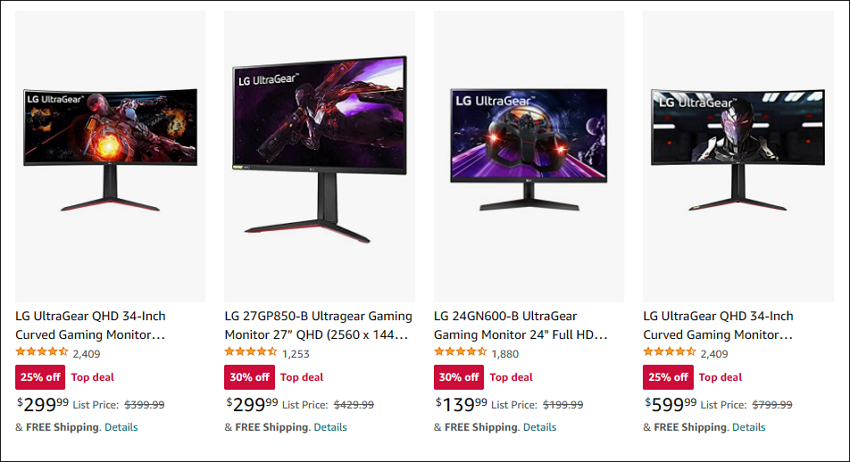Click the 30% off badge beside $199.99 list price
The height and width of the screenshot is (462, 850).
pyautogui.click(x=459, y=377)
